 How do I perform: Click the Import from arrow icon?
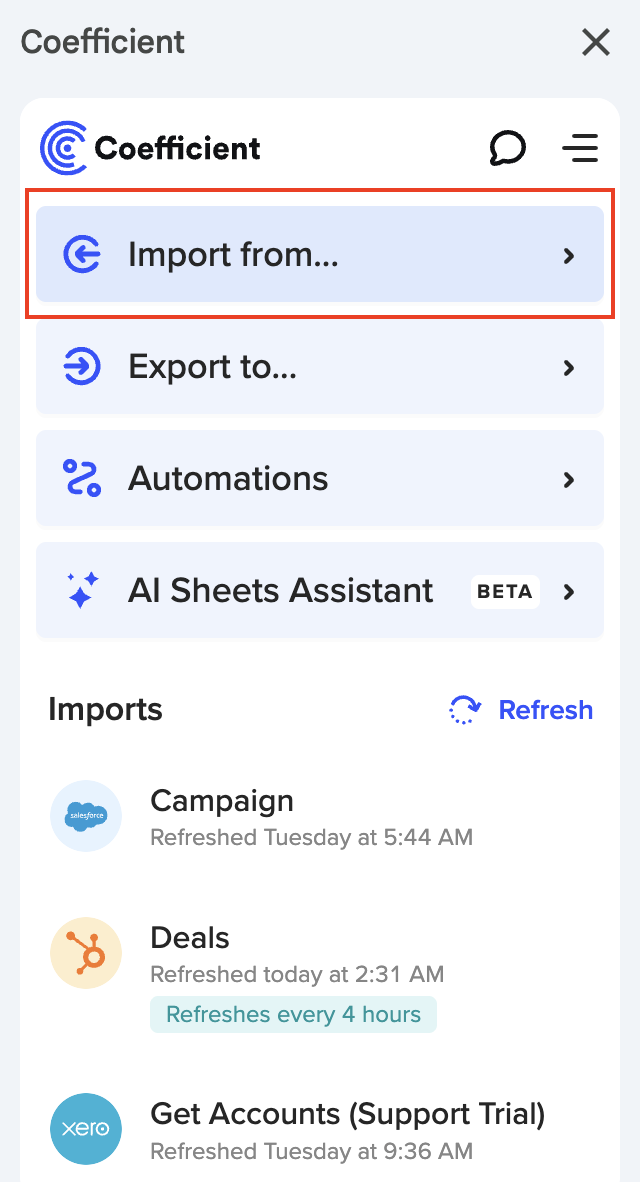click(82, 255)
